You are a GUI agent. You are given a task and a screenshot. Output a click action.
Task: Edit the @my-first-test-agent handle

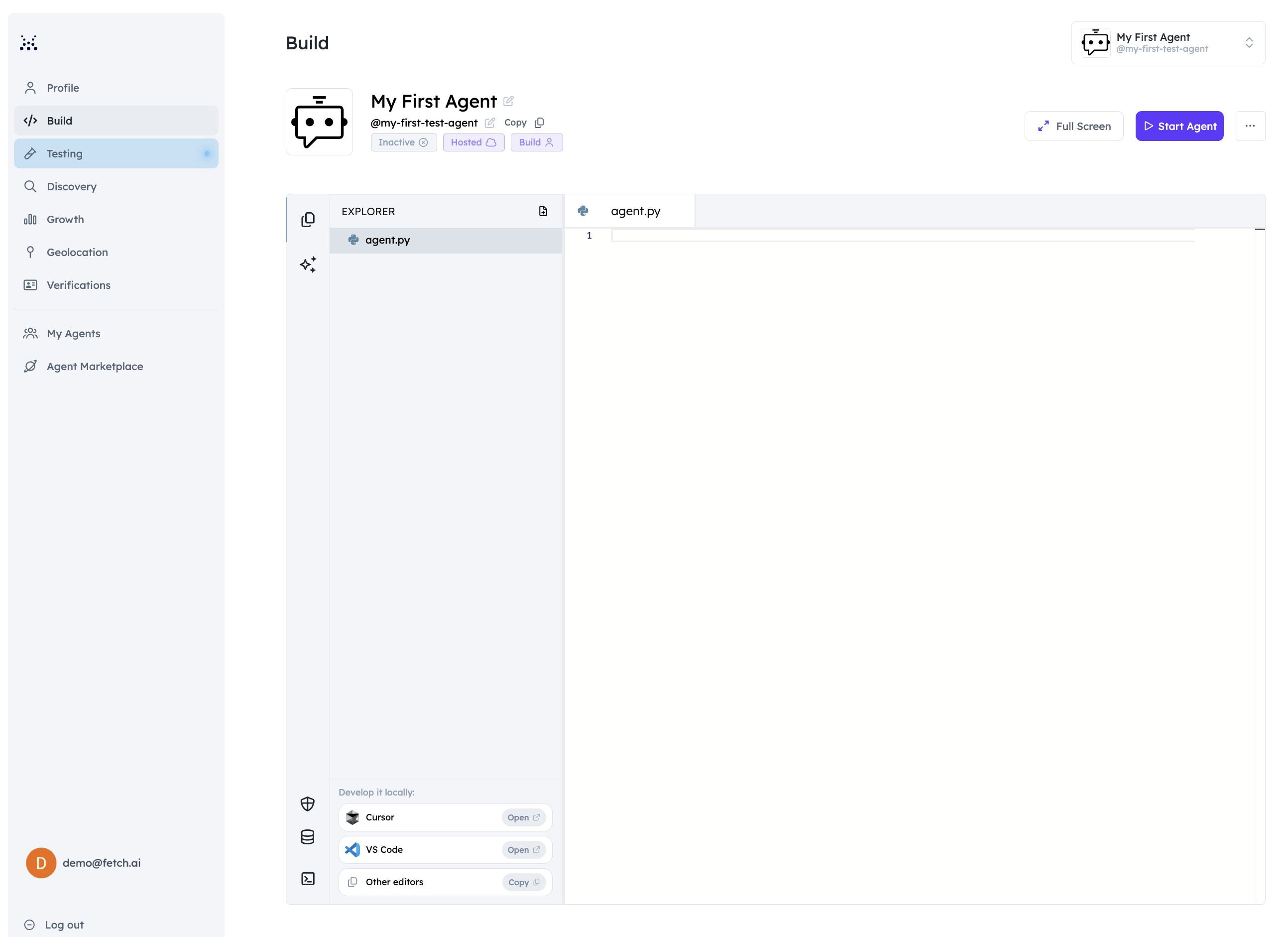pos(489,123)
